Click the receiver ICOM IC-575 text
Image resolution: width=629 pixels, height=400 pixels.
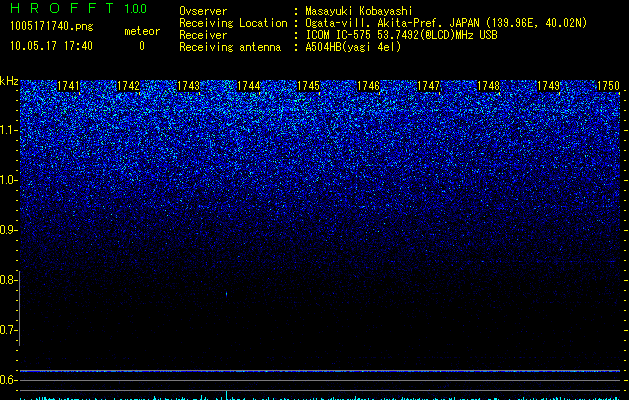pyautogui.click(x=401, y=35)
